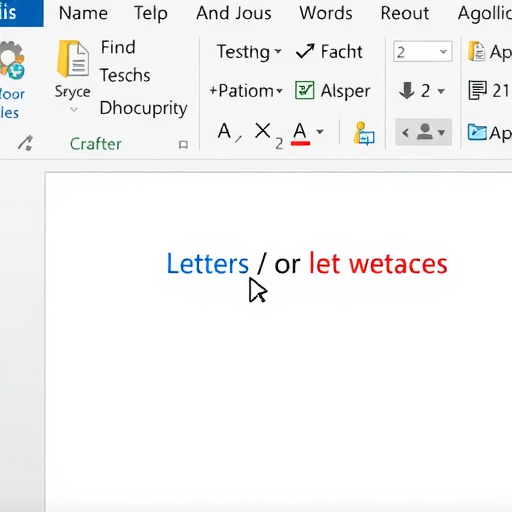Click the yellow person comment icon
The height and width of the screenshot is (512, 512).
(x=364, y=133)
